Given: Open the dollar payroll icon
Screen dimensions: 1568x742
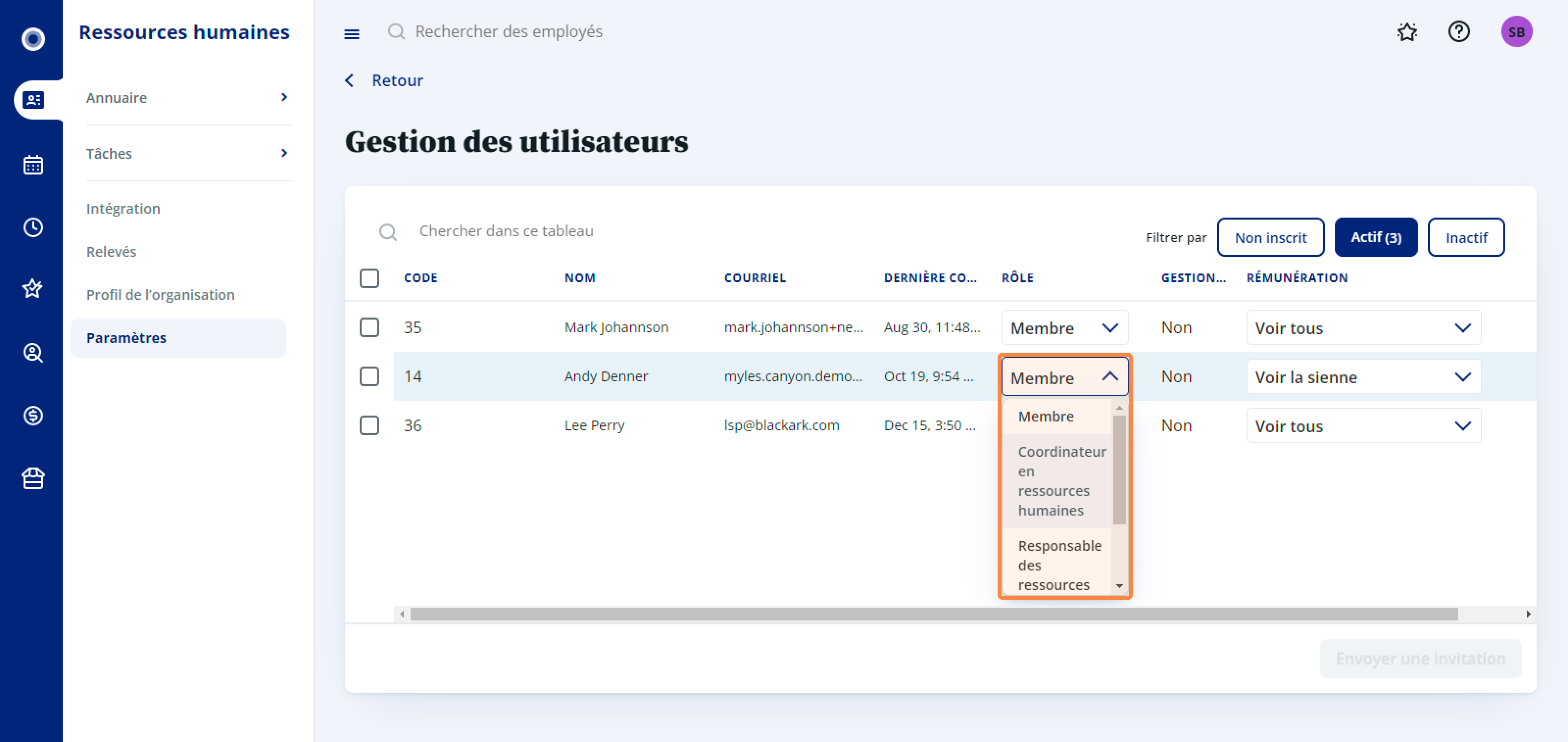Looking at the screenshot, I should pyautogui.click(x=33, y=415).
